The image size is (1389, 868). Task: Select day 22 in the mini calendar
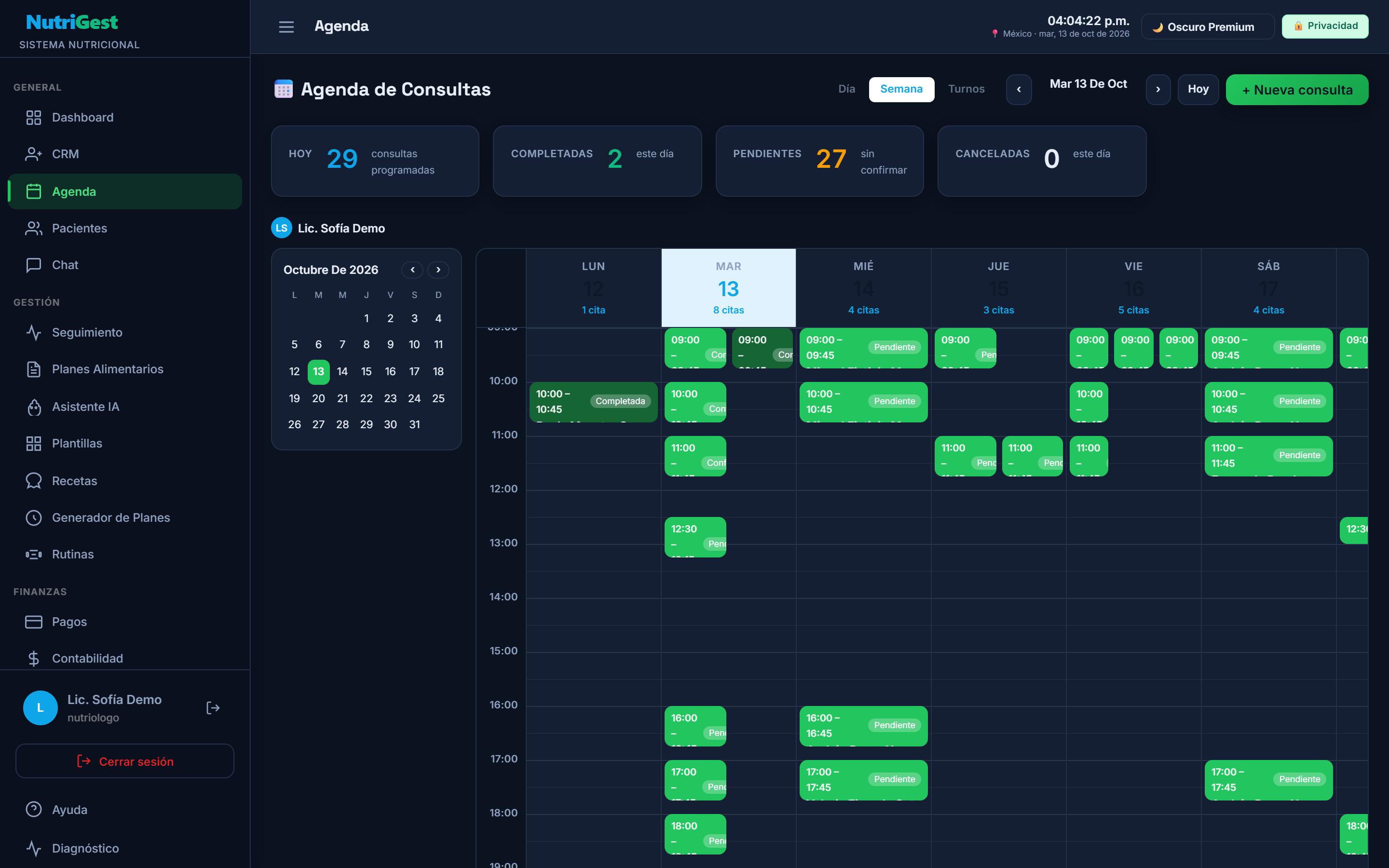click(x=366, y=398)
